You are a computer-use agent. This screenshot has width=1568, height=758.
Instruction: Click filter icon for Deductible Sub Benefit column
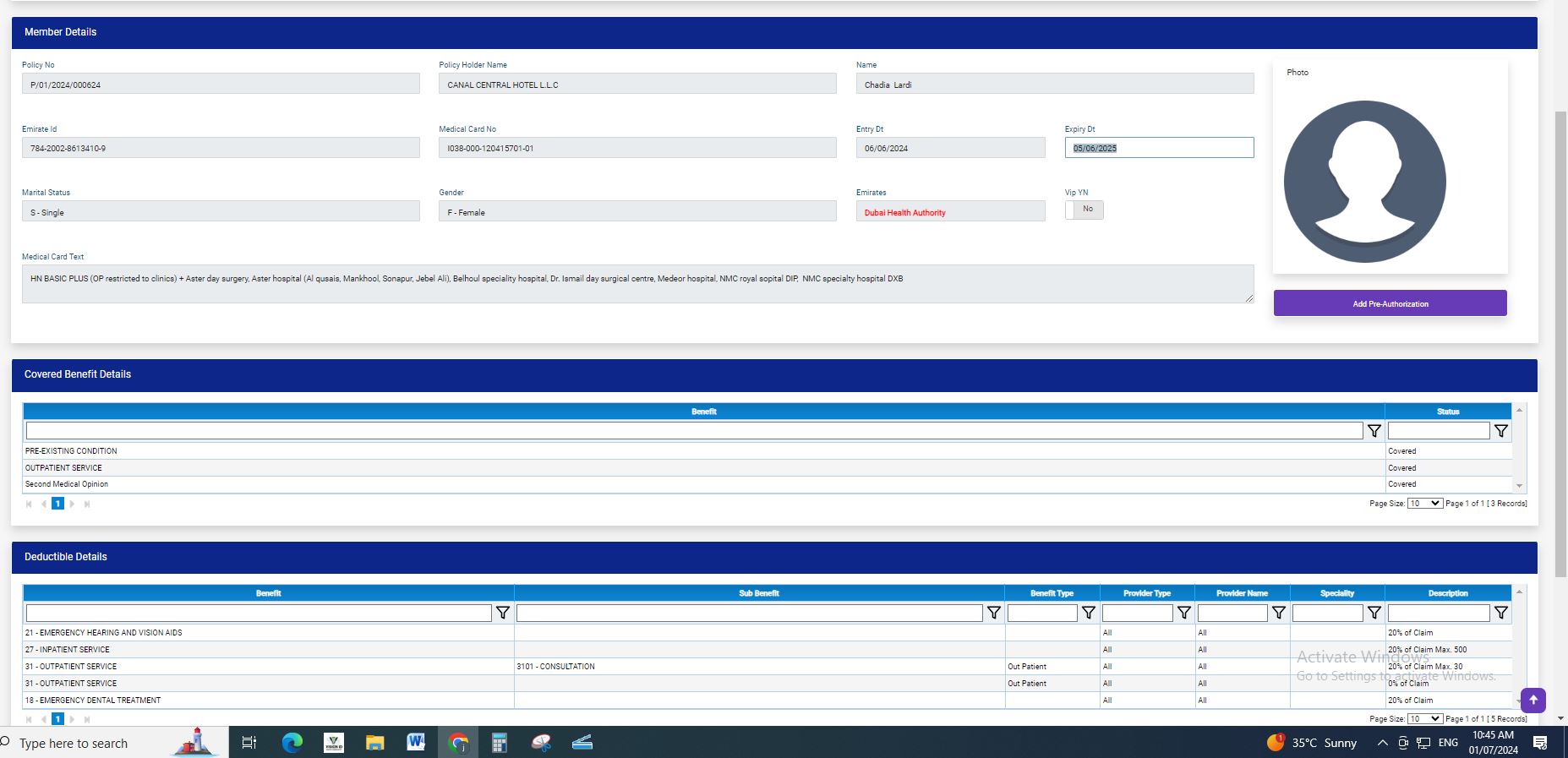pos(993,613)
